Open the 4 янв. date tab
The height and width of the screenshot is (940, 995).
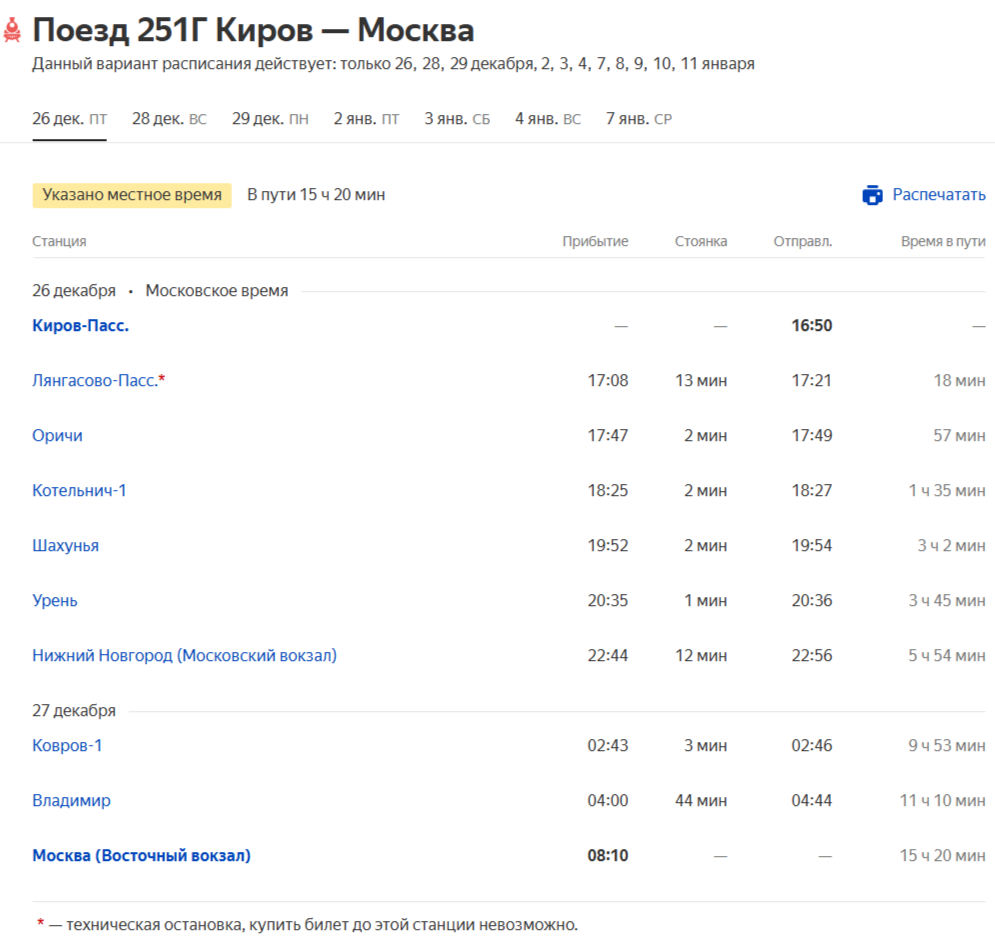[547, 119]
